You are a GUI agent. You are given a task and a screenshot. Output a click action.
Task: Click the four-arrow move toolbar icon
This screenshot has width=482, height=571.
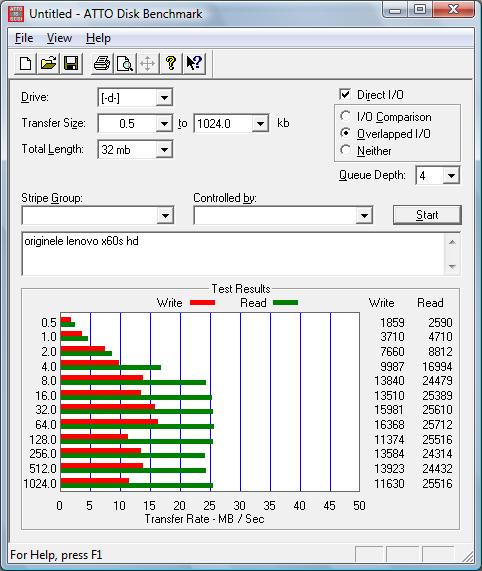[x=147, y=63]
